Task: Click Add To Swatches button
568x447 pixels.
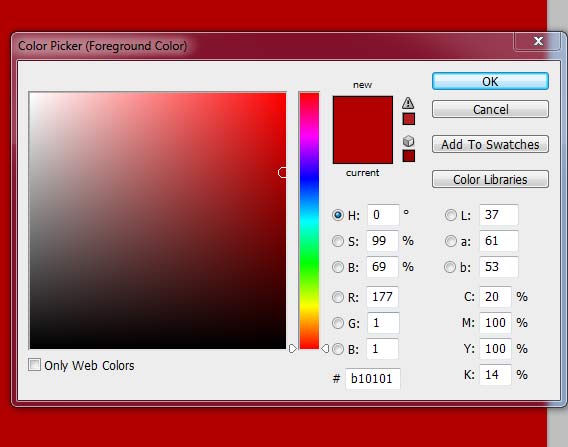Action: 490,144
